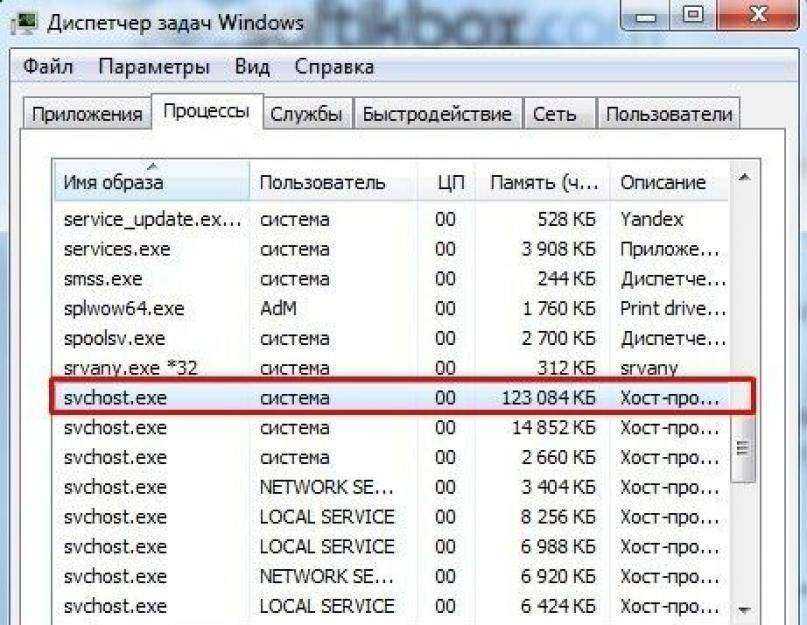Screen dimensions: 807x625
Task: Open the Вид menu
Action: coord(252,67)
